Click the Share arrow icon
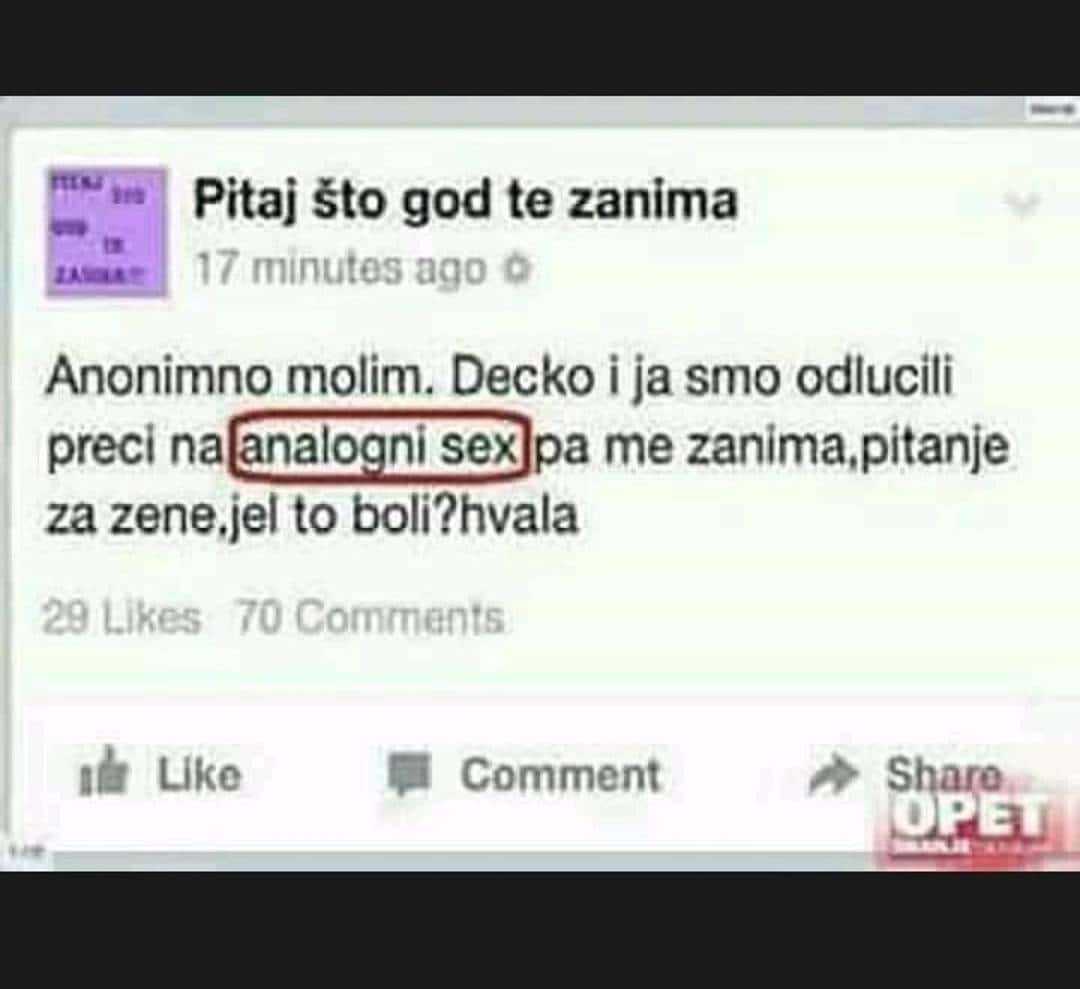Screen dimensions: 1080x989 [x=833, y=774]
